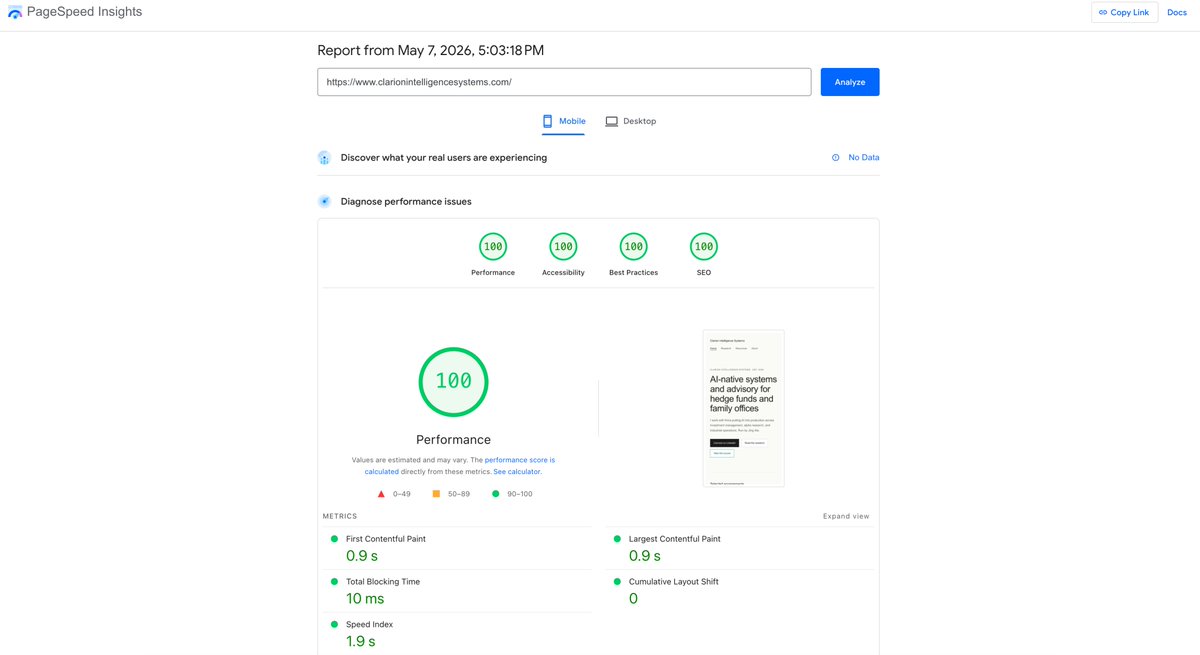Click Diagnose performance issues heading

tap(406, 201)
